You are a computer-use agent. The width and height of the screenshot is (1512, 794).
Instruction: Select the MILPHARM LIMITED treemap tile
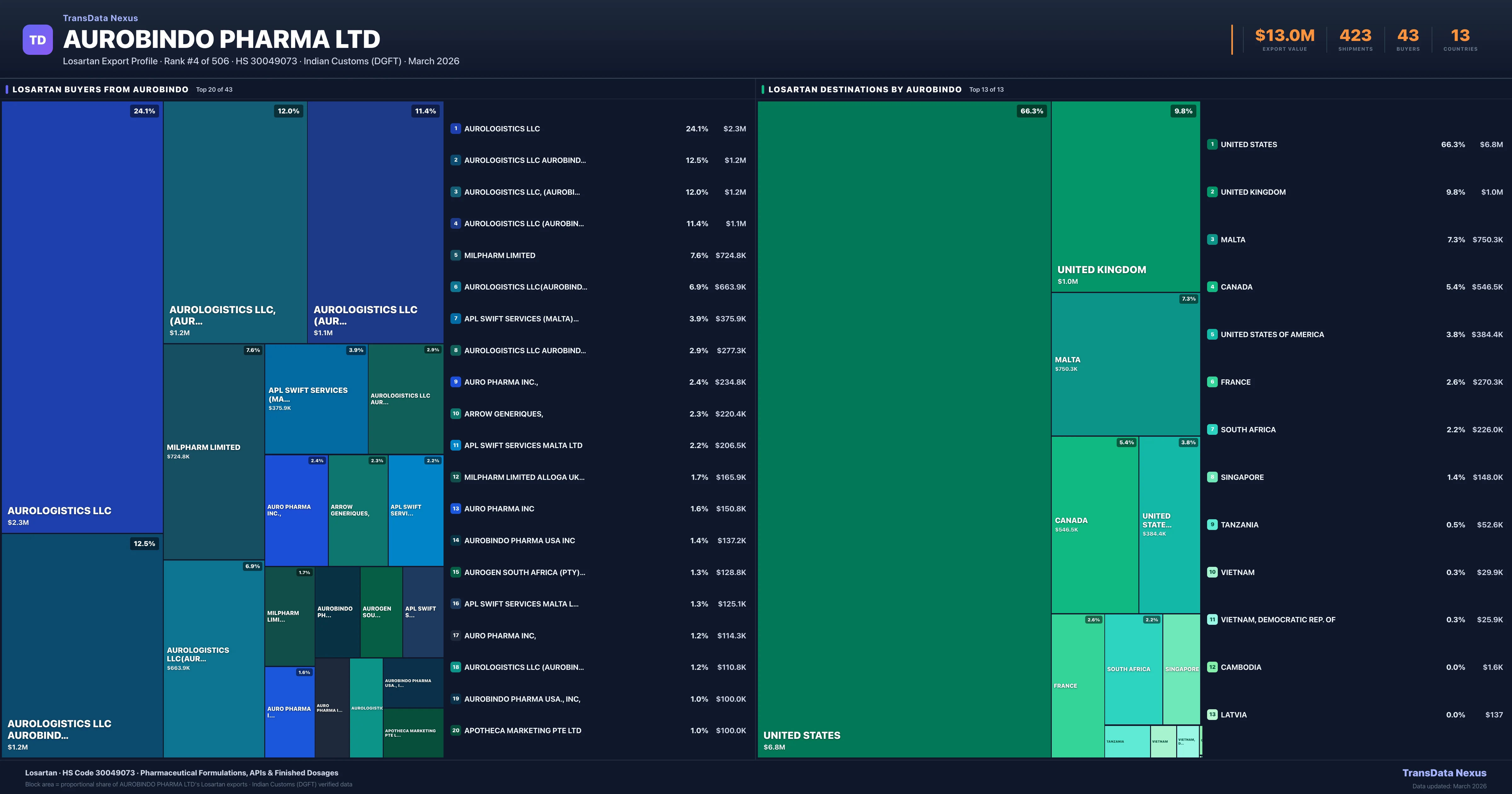coord(214,451)
